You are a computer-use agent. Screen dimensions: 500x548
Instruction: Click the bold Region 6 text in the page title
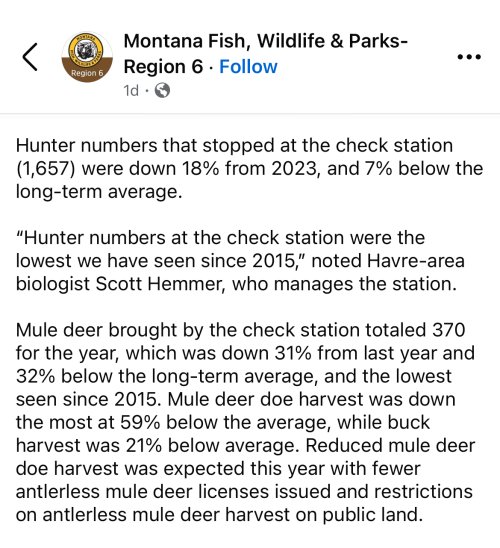point(163,66)
